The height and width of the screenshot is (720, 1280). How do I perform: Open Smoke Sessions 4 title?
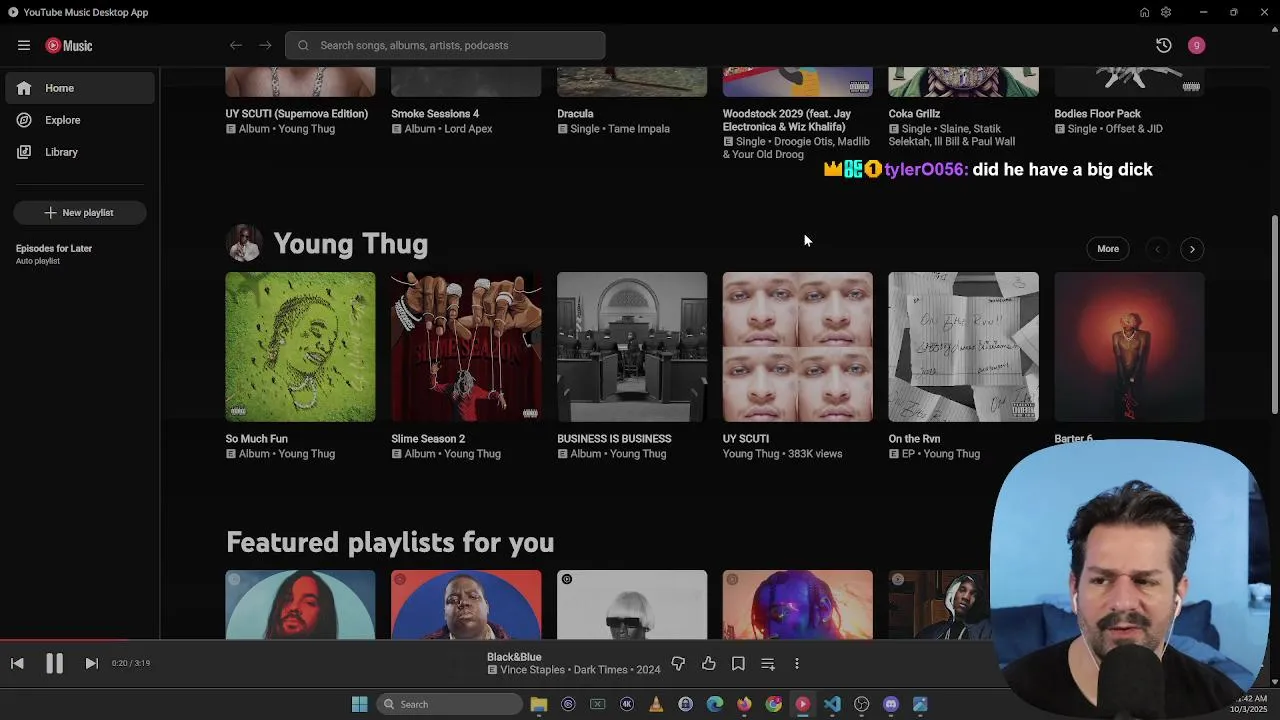coord(435,114)
